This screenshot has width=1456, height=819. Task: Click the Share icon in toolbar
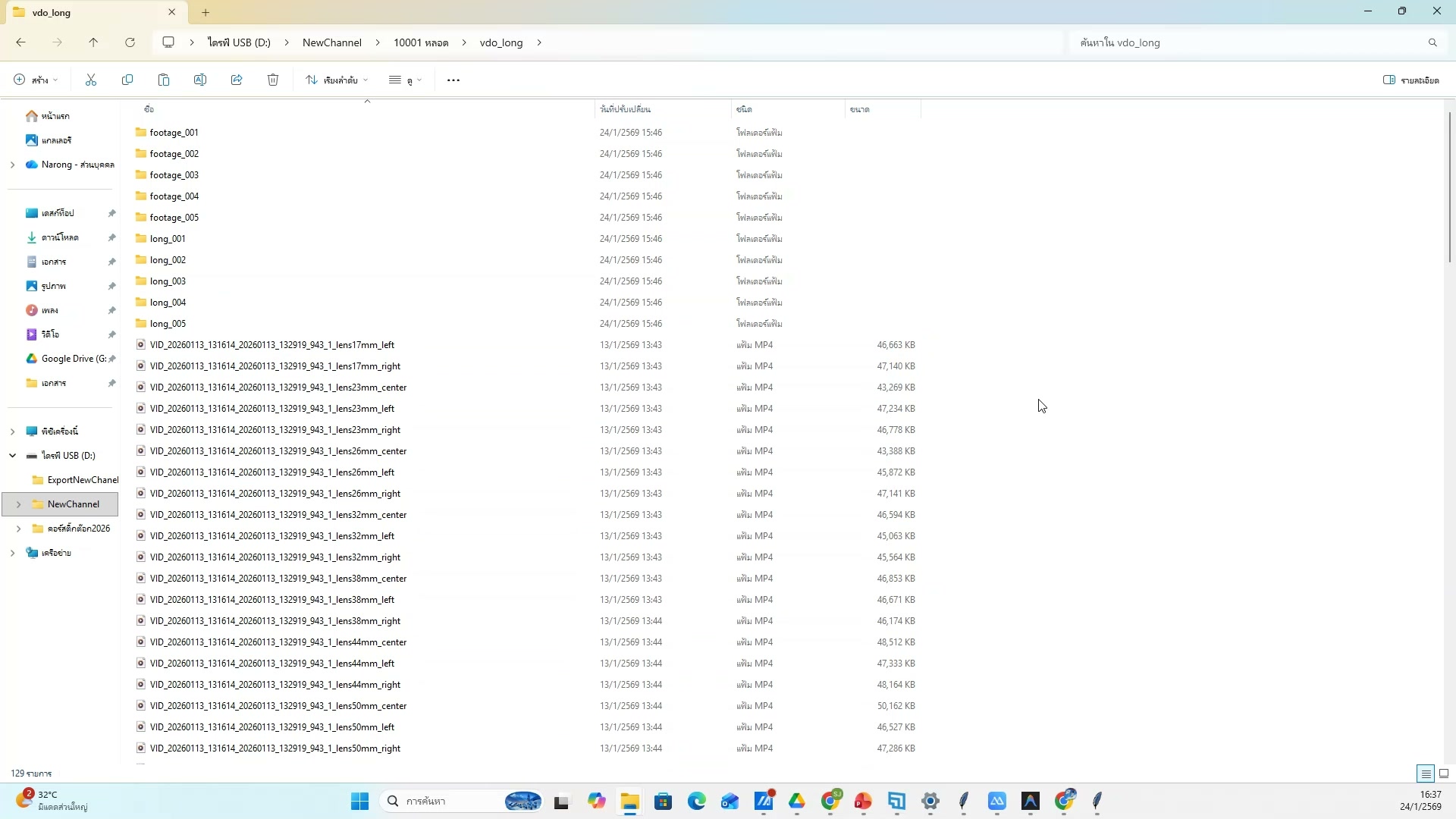(237, 80)
